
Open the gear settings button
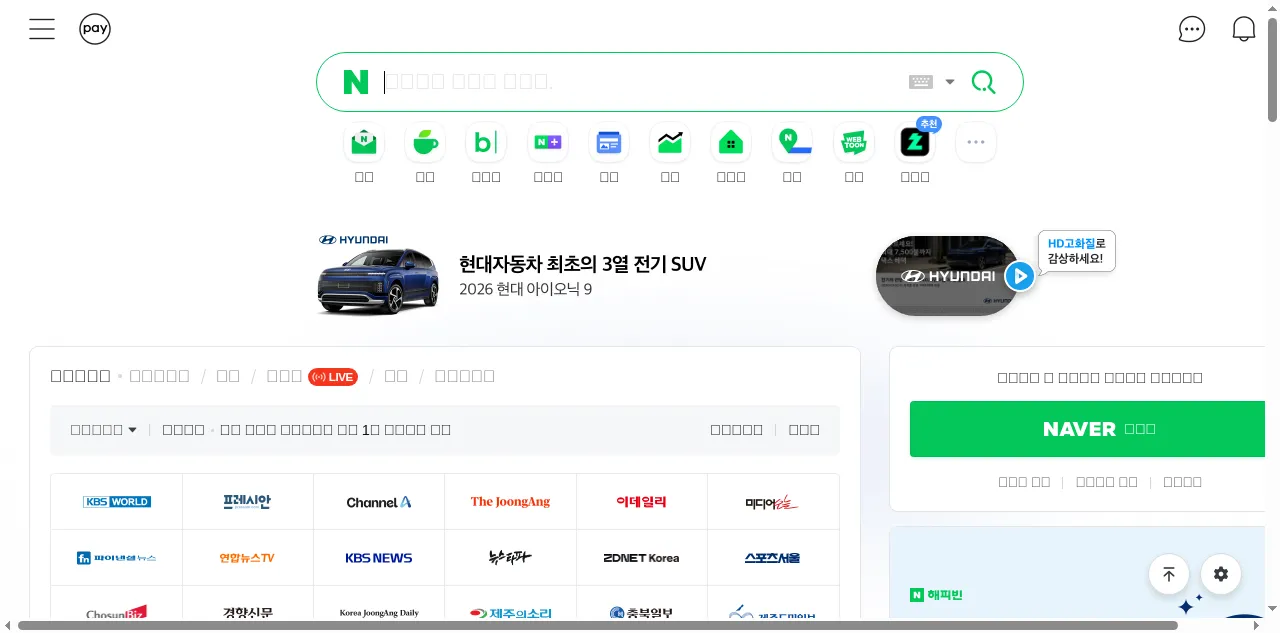tap(1221, 574)
